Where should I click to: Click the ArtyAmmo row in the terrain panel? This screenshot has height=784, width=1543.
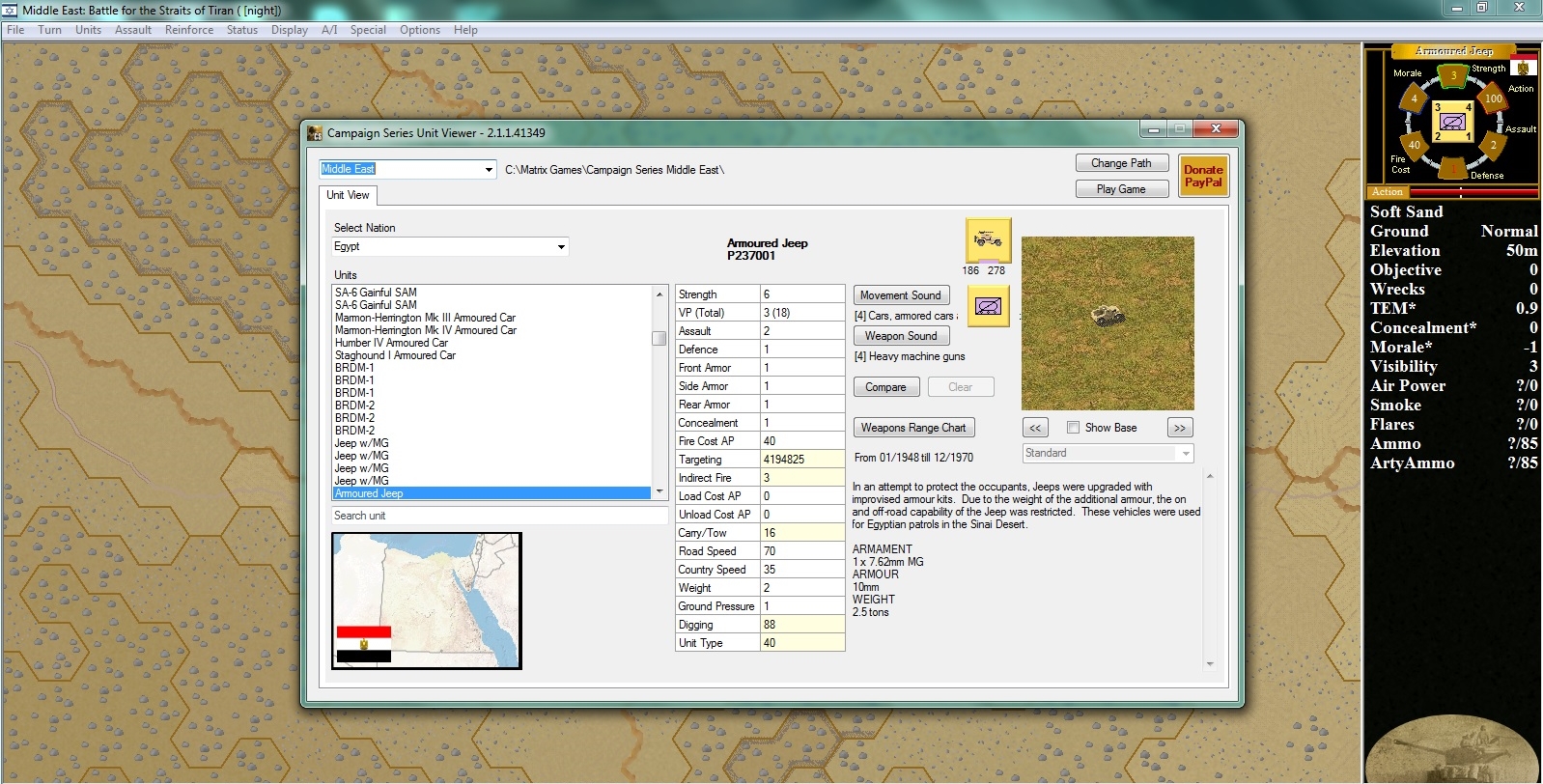tap(1453, 463)
